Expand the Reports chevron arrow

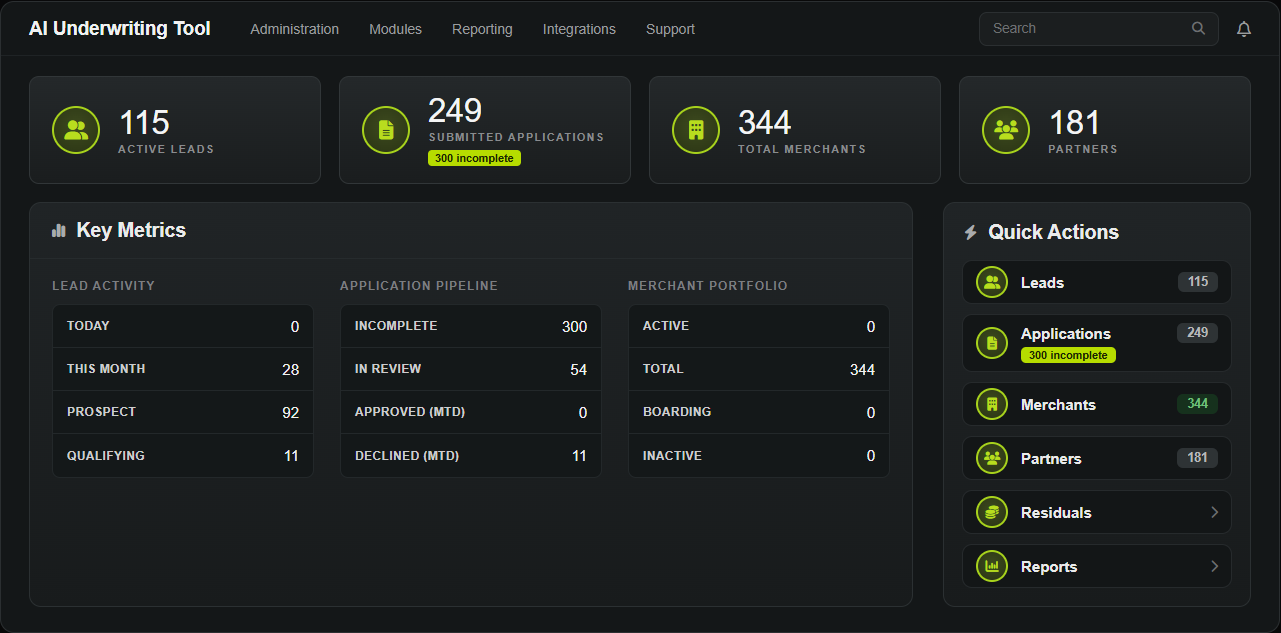pos(1215,566)
